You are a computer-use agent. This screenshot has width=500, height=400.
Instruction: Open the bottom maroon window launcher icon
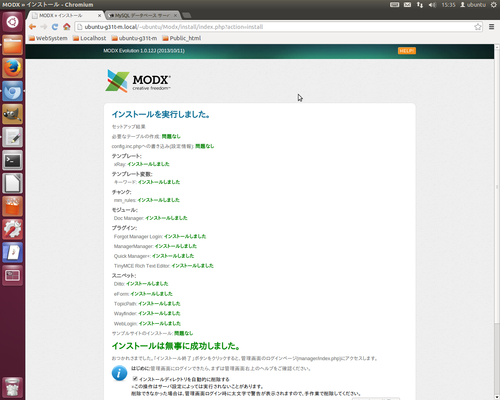pyautogui.click(x=12, y=275)
